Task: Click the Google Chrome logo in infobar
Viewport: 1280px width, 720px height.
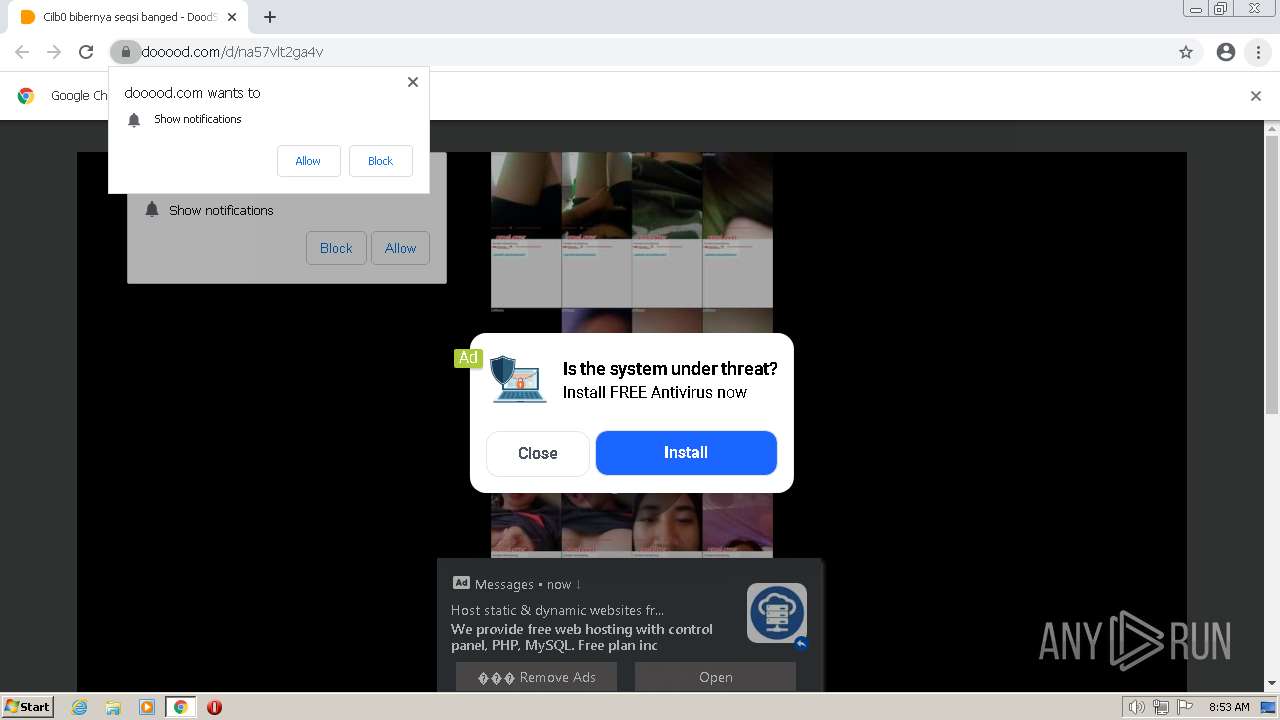Action: click(27, 96)
